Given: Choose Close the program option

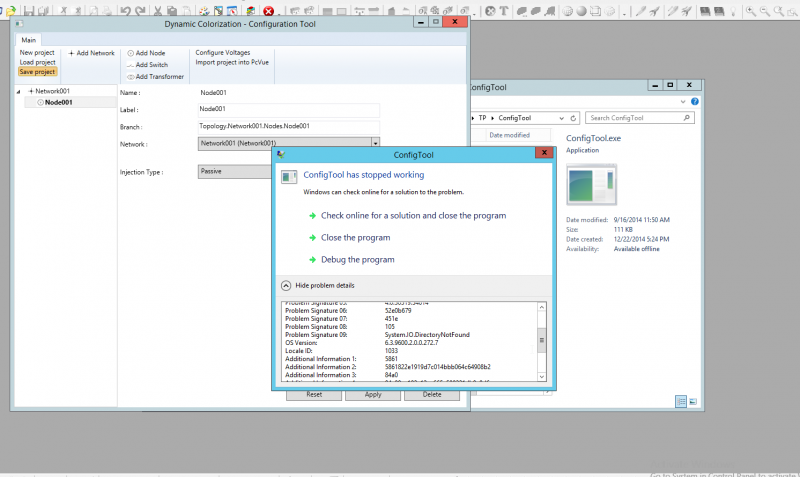Looking at the screenshot, I should (356, 238).
